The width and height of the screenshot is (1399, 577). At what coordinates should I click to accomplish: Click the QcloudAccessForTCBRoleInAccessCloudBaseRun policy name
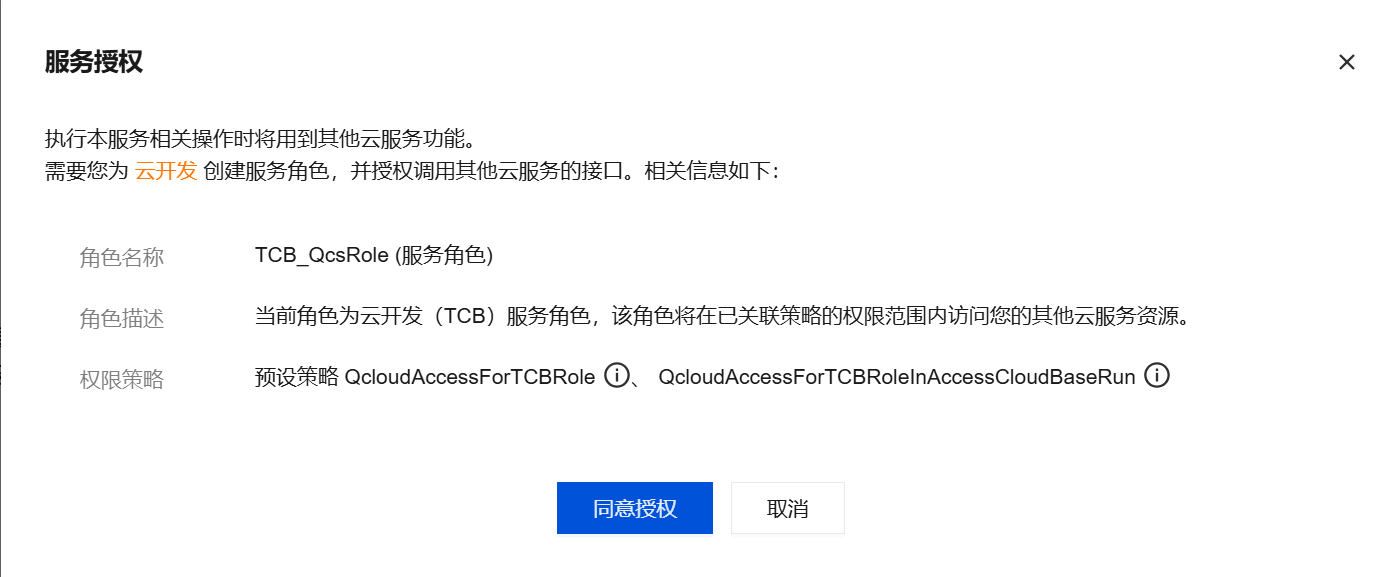point(897,378)
